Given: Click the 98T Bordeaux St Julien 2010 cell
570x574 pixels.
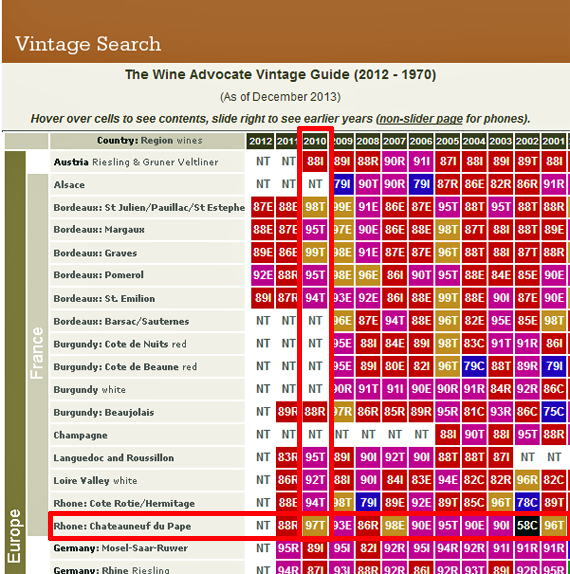Looking at the screenshot, I should (x=314, y=207).
